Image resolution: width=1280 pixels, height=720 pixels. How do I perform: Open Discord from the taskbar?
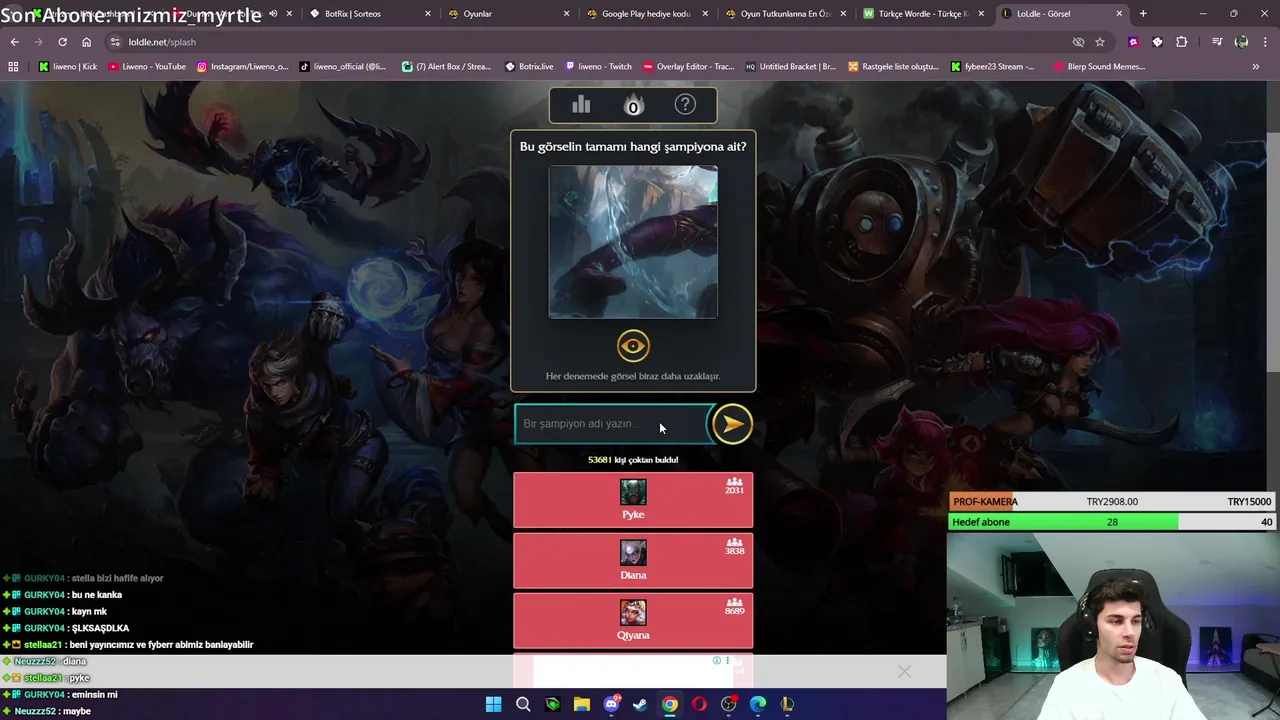(611, 704)
